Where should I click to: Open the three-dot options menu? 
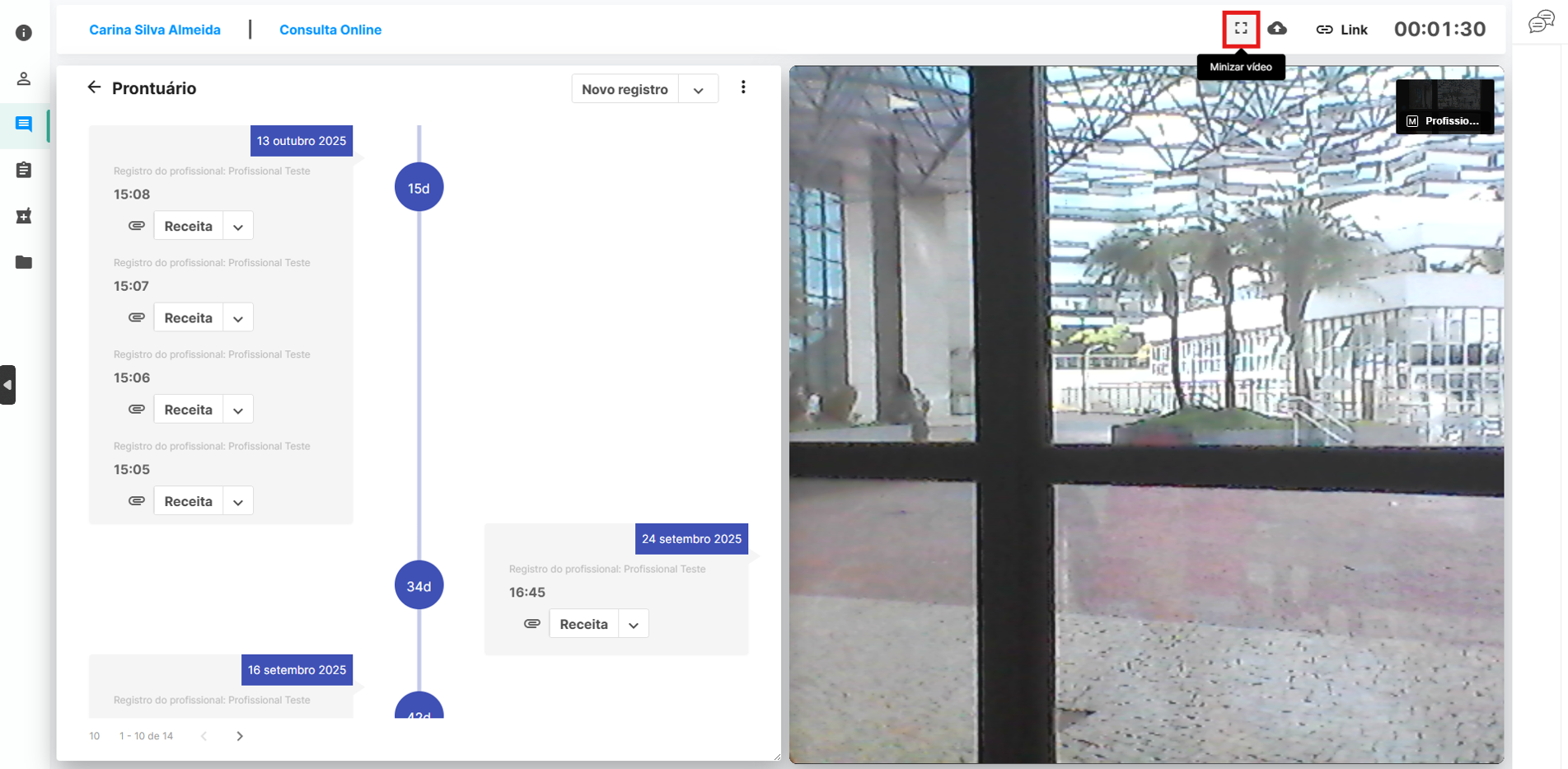[x=743, y=87]
